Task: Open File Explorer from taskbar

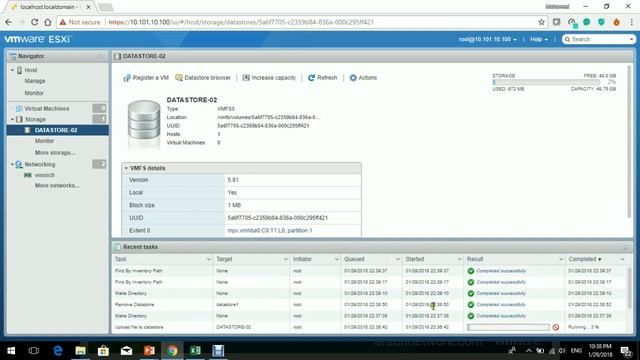Action: pos(80,351)
